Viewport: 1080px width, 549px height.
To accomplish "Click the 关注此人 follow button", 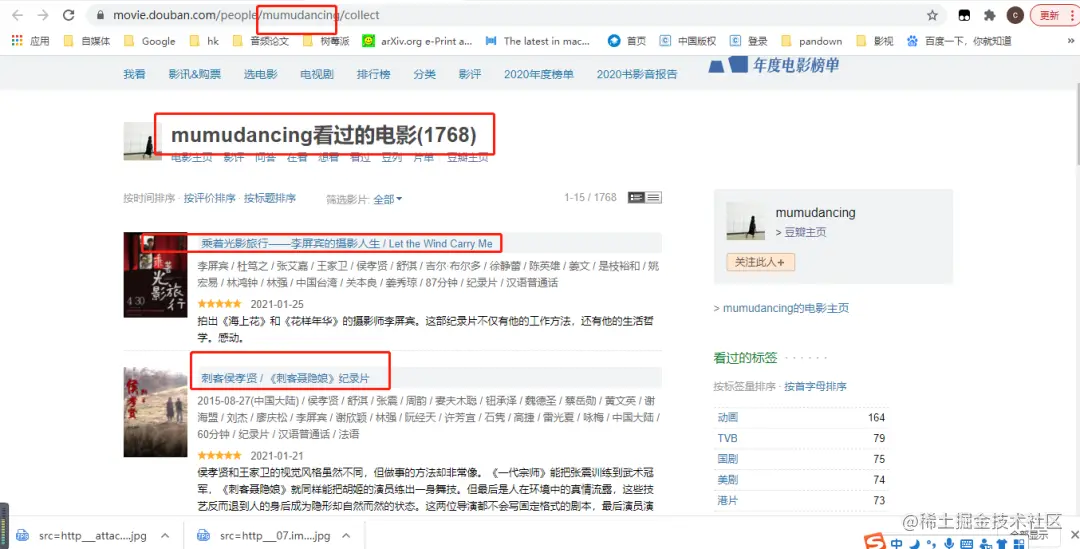I will coord(760,262).
